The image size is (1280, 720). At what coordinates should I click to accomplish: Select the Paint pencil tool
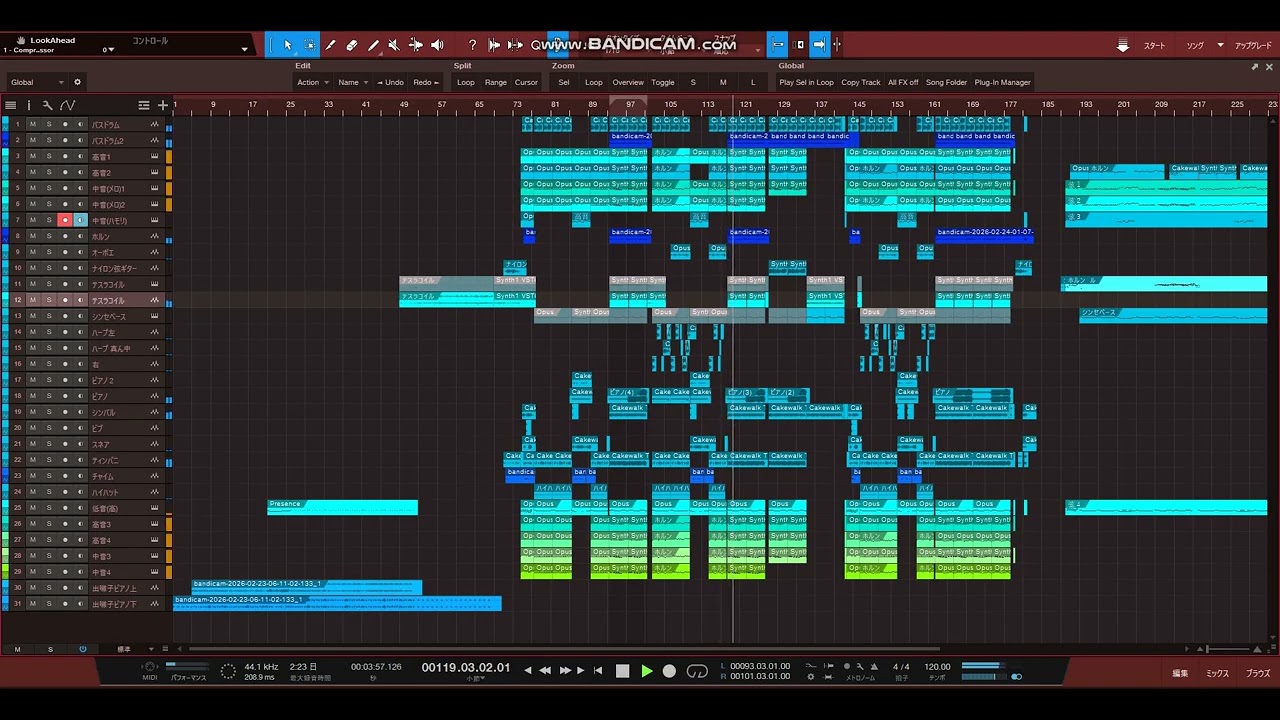373,45
